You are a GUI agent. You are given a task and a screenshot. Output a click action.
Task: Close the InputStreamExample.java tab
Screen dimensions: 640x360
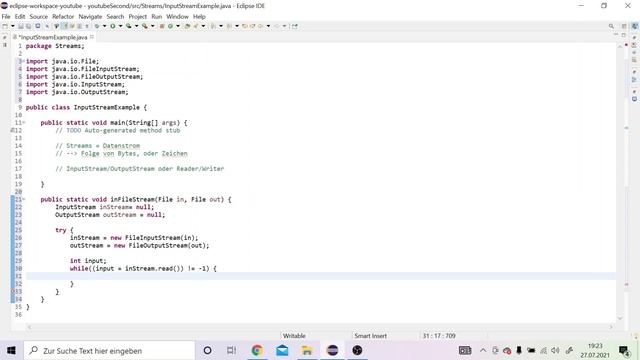92,37
